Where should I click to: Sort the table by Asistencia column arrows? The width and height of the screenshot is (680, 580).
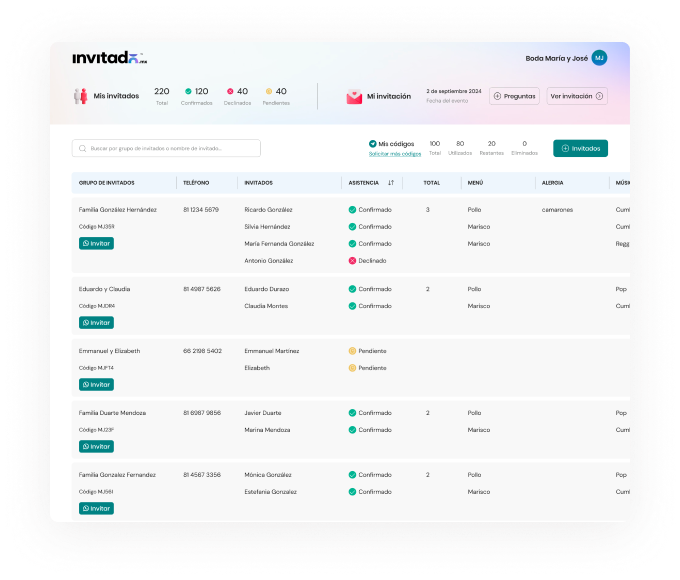(x=391, y=183)
